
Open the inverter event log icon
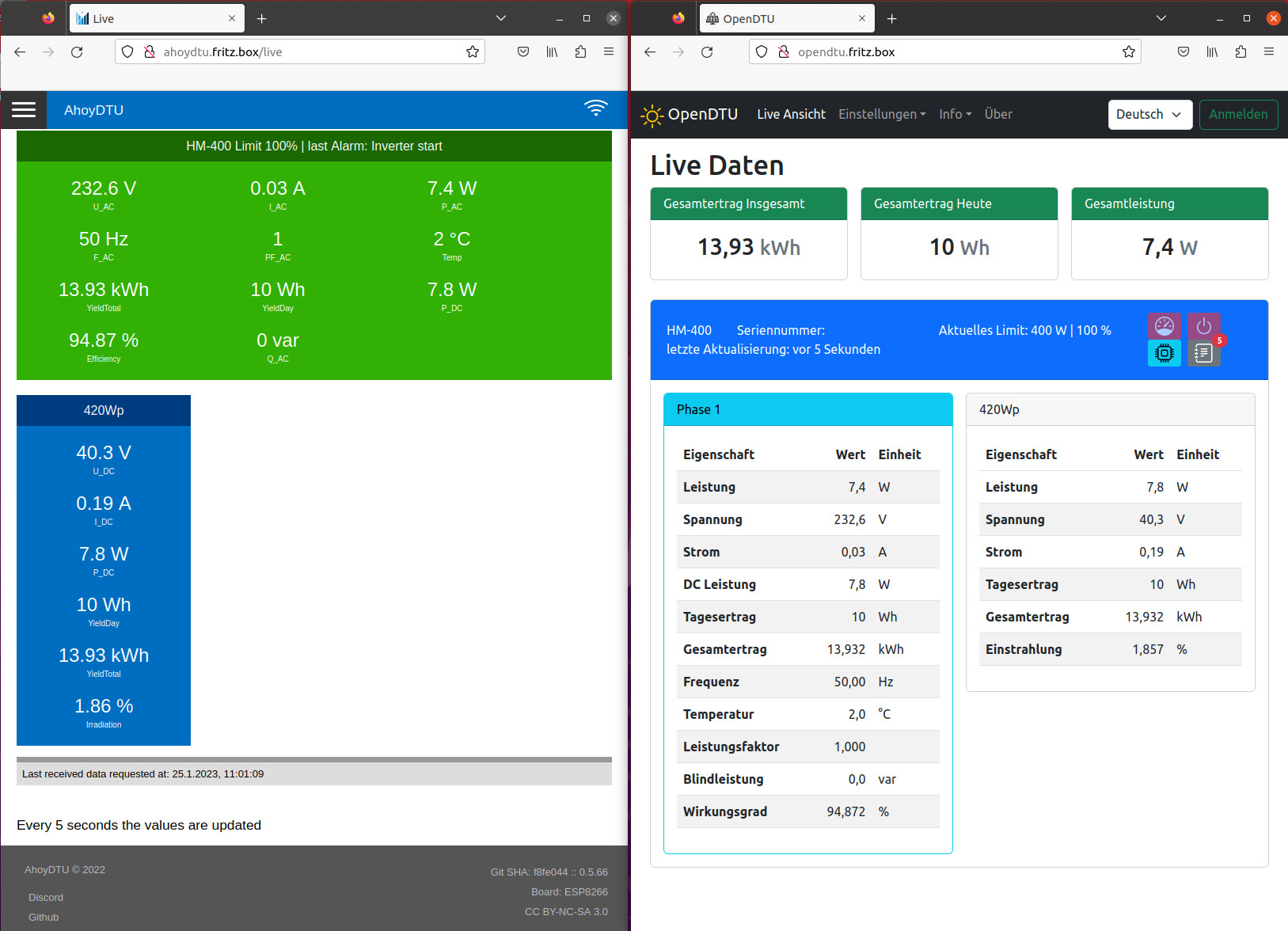tap(1203, 353)
